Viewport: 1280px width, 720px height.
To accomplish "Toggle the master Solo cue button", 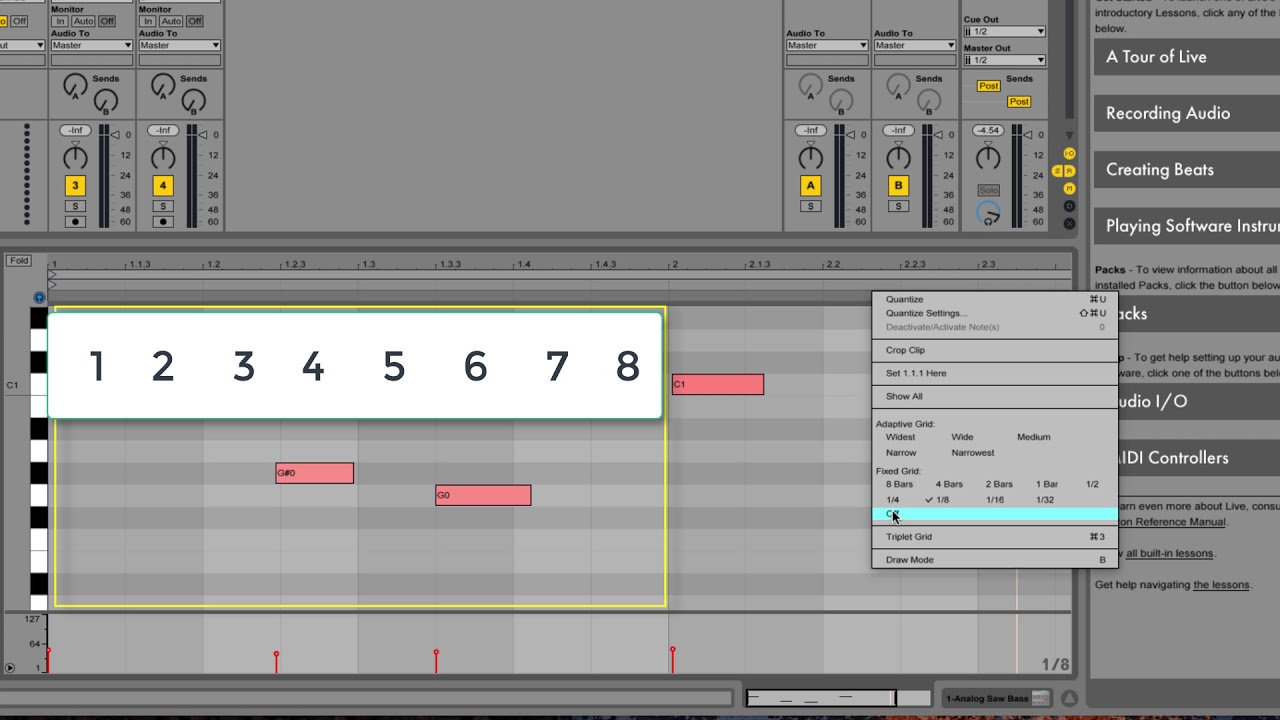I will point(988,190).
